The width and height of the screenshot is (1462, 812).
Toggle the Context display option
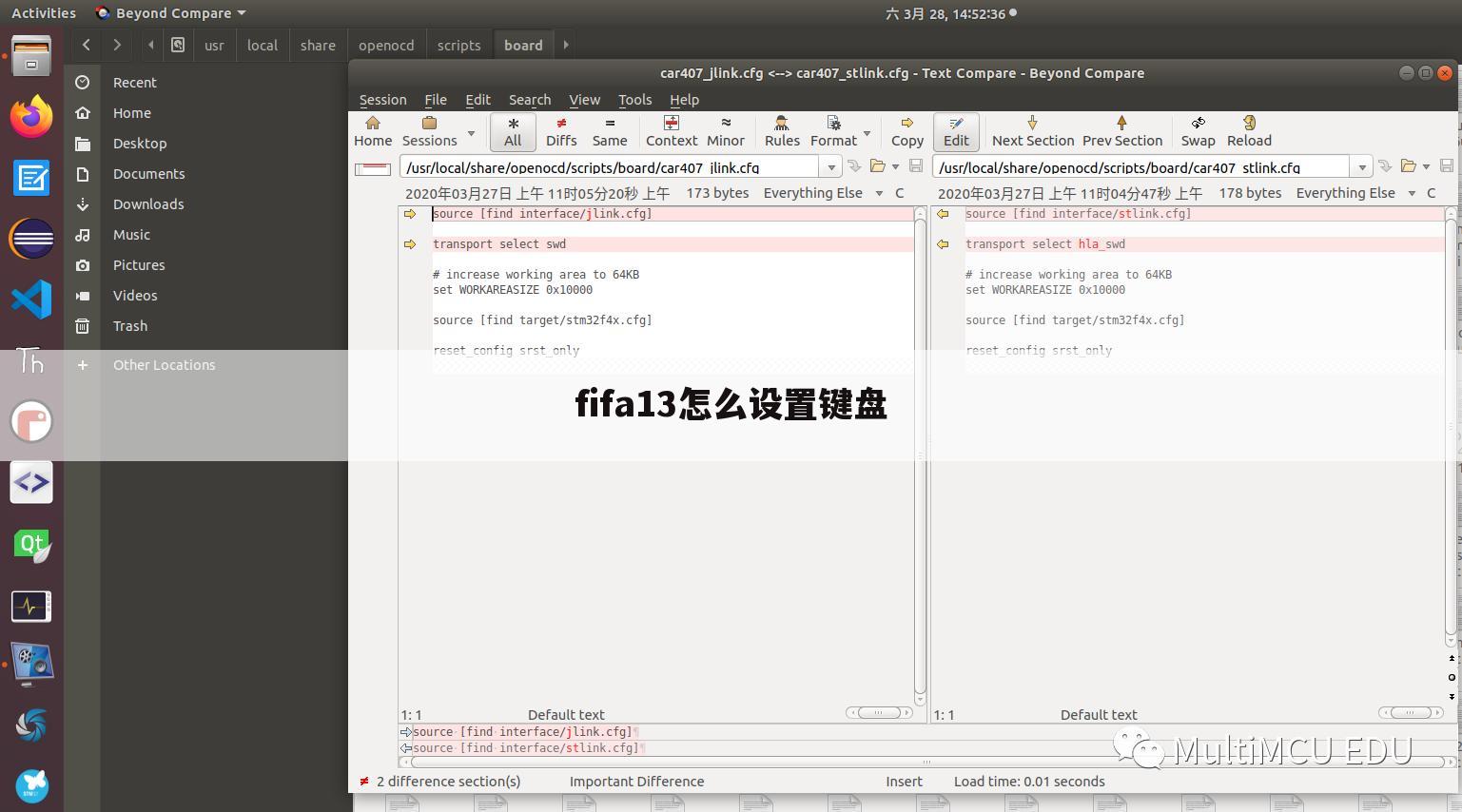pyautogui.click(x=672, y=131)
